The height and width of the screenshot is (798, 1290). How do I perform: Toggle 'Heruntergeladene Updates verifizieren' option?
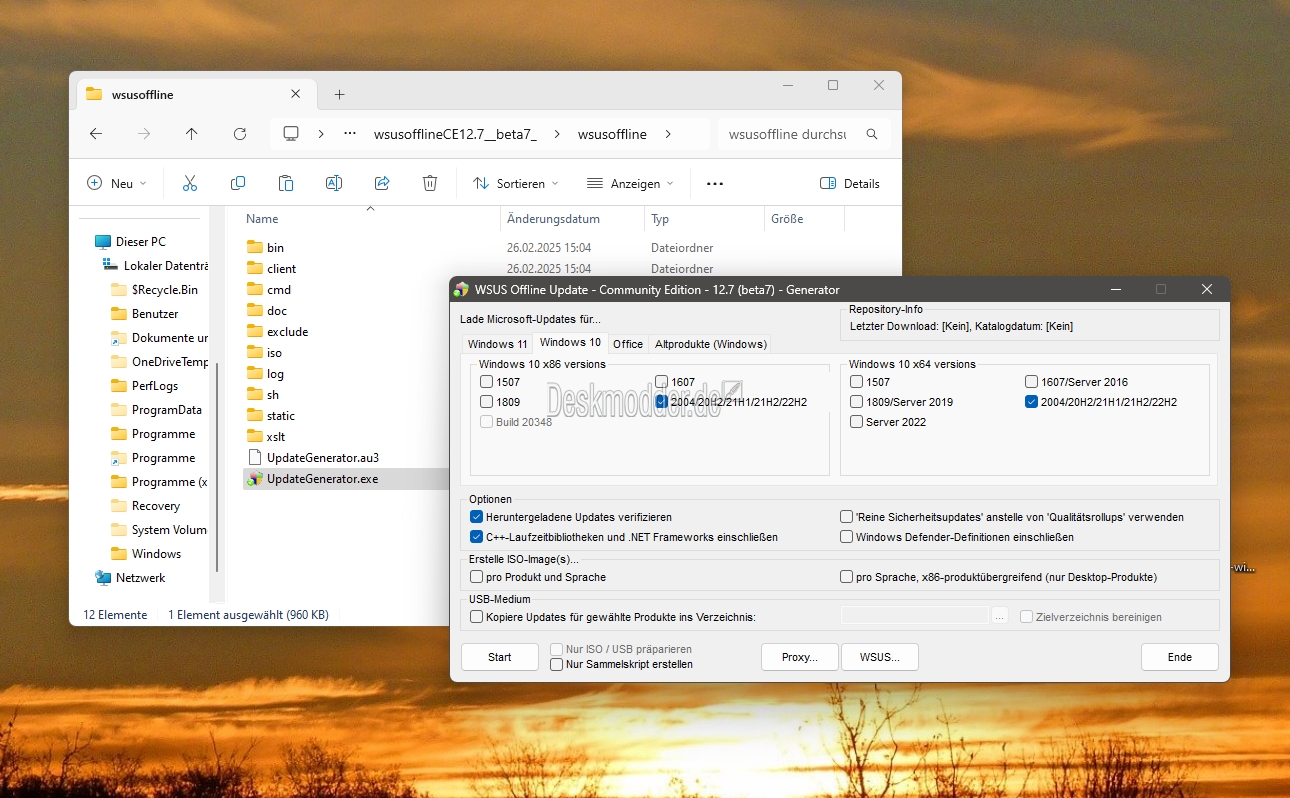point(476,517)
